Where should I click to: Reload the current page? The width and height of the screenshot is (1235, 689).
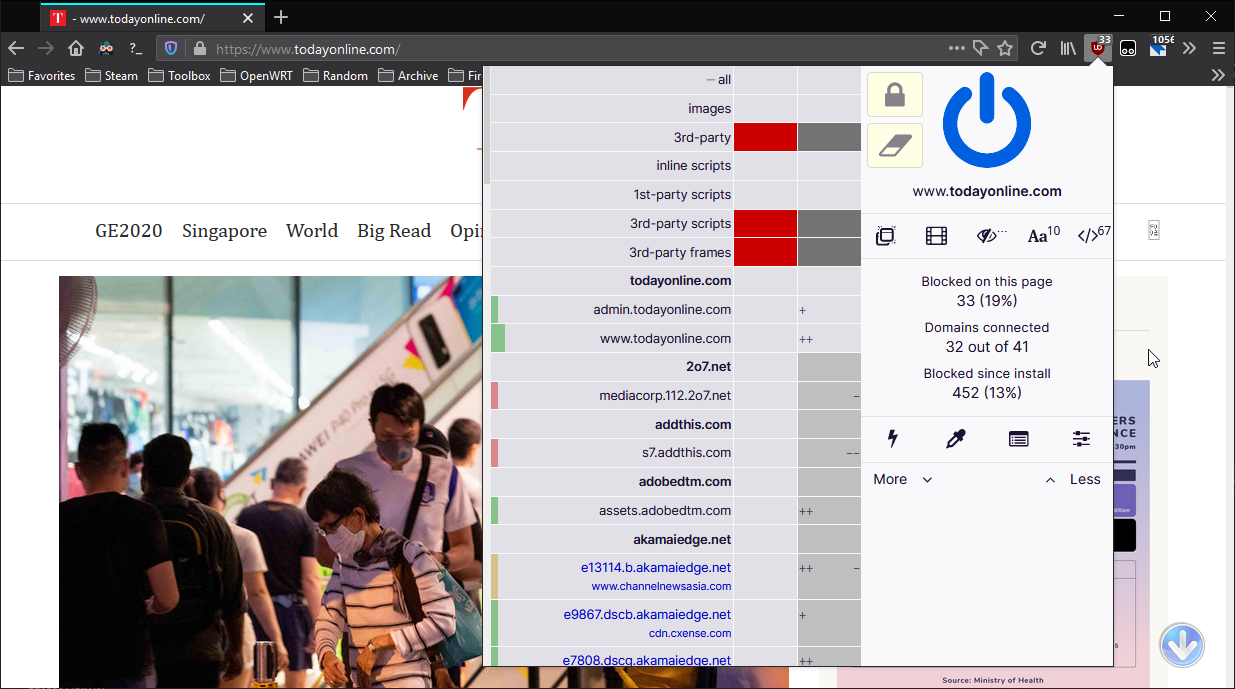pos(1038,48)
